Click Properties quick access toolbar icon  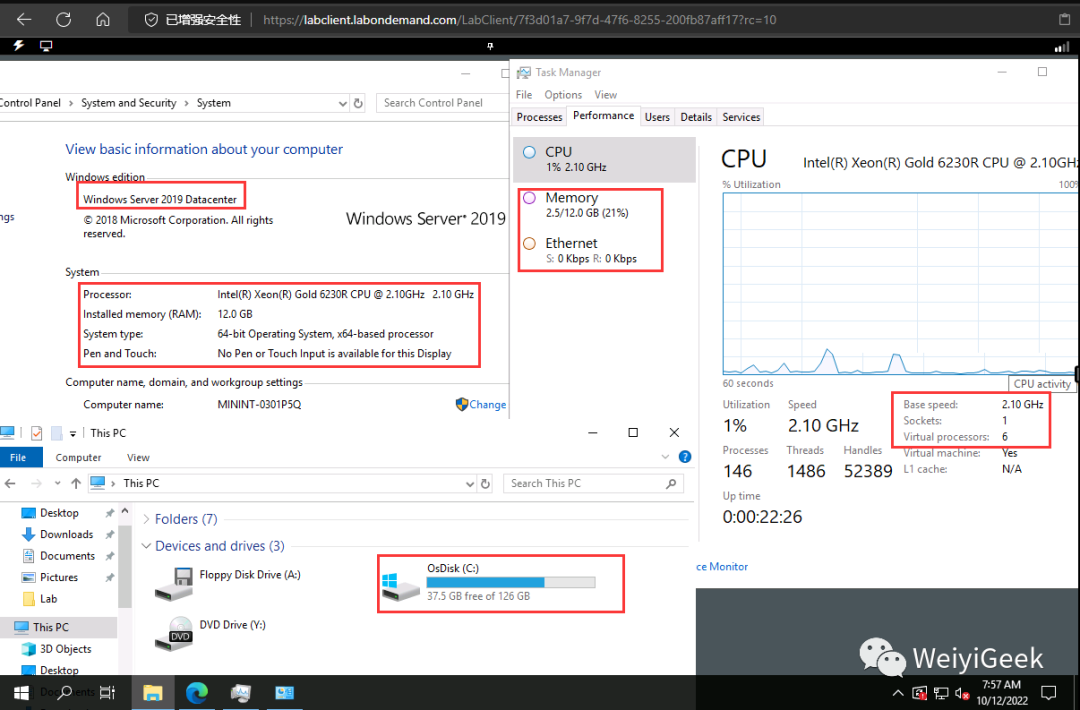coord(37,433)
